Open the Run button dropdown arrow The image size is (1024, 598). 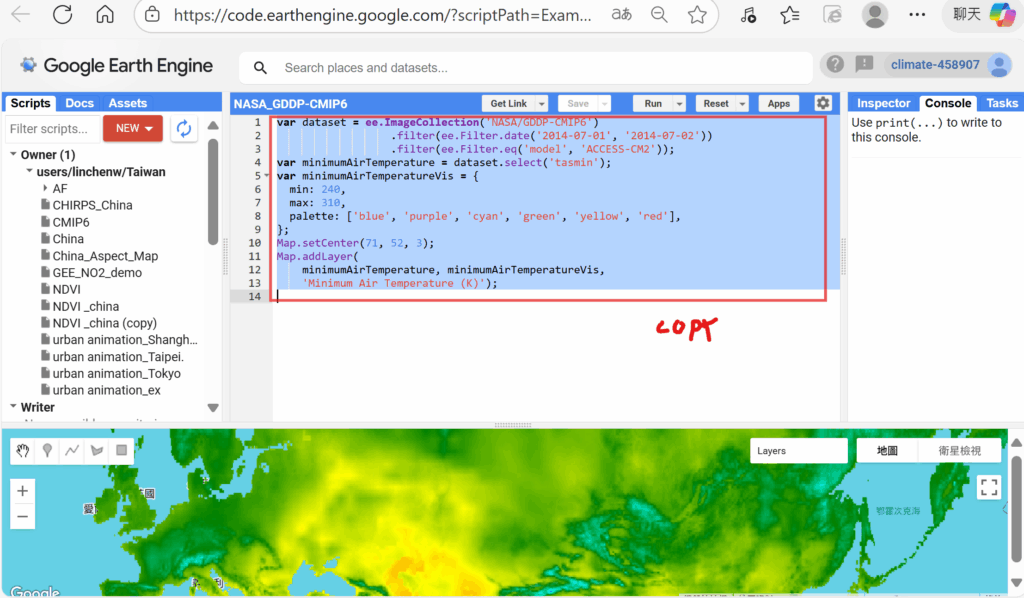pos(680,104)
